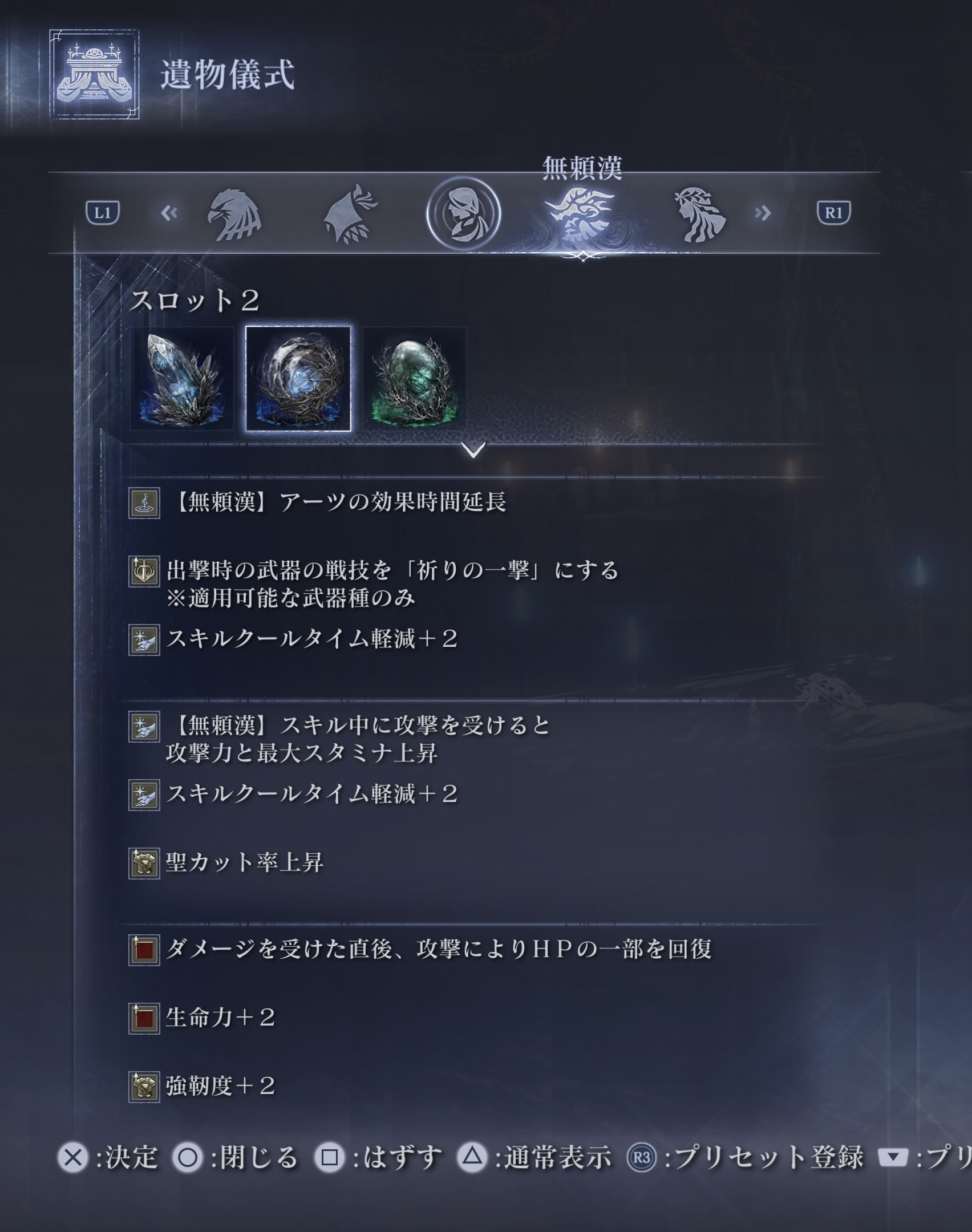This screenshot has height=1232, width=972.
Task: Click the □ はずす remove prompt
Action: pos(378,1157)
